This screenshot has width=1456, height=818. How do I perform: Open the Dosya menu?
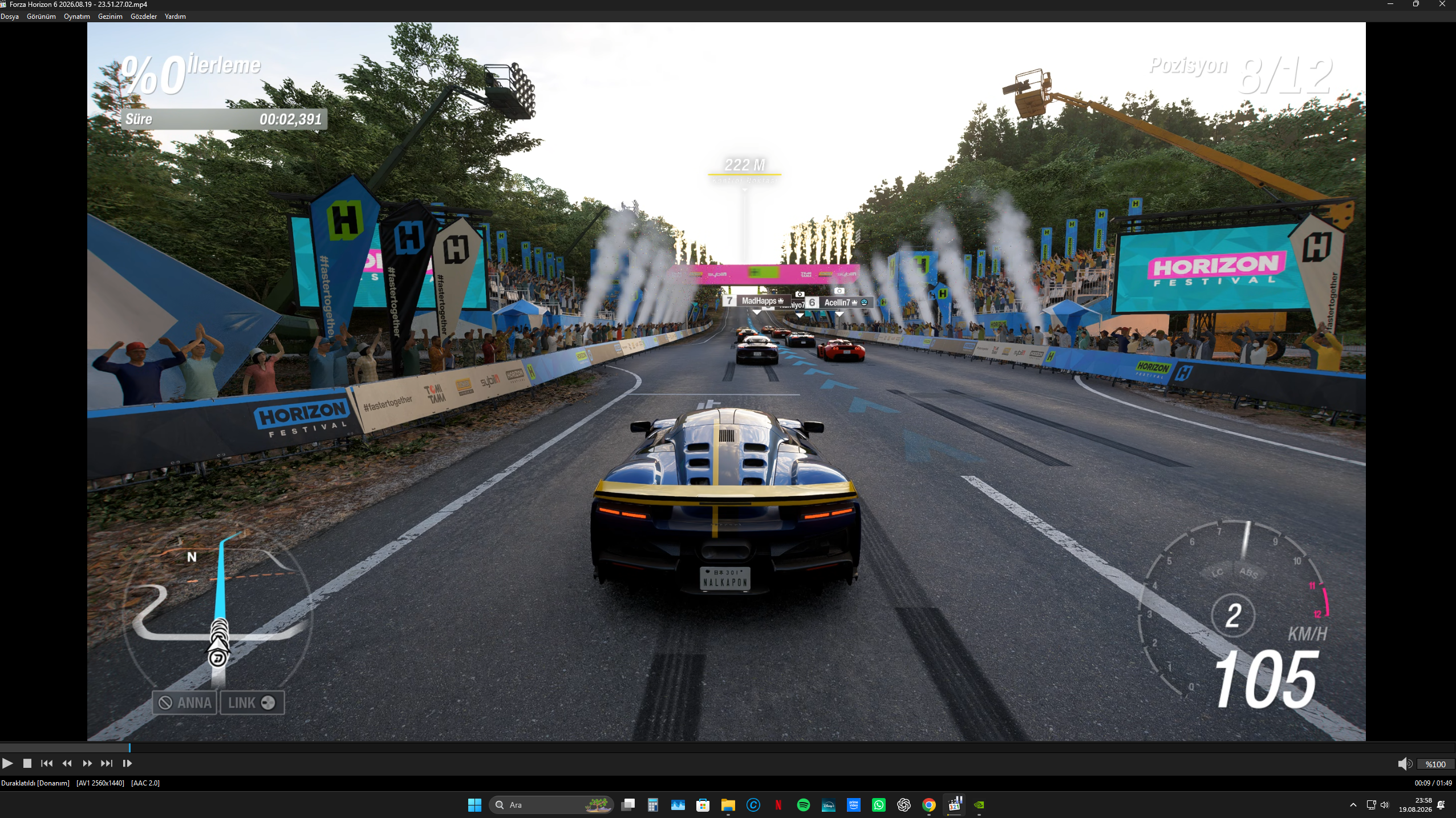pos(10,17)
